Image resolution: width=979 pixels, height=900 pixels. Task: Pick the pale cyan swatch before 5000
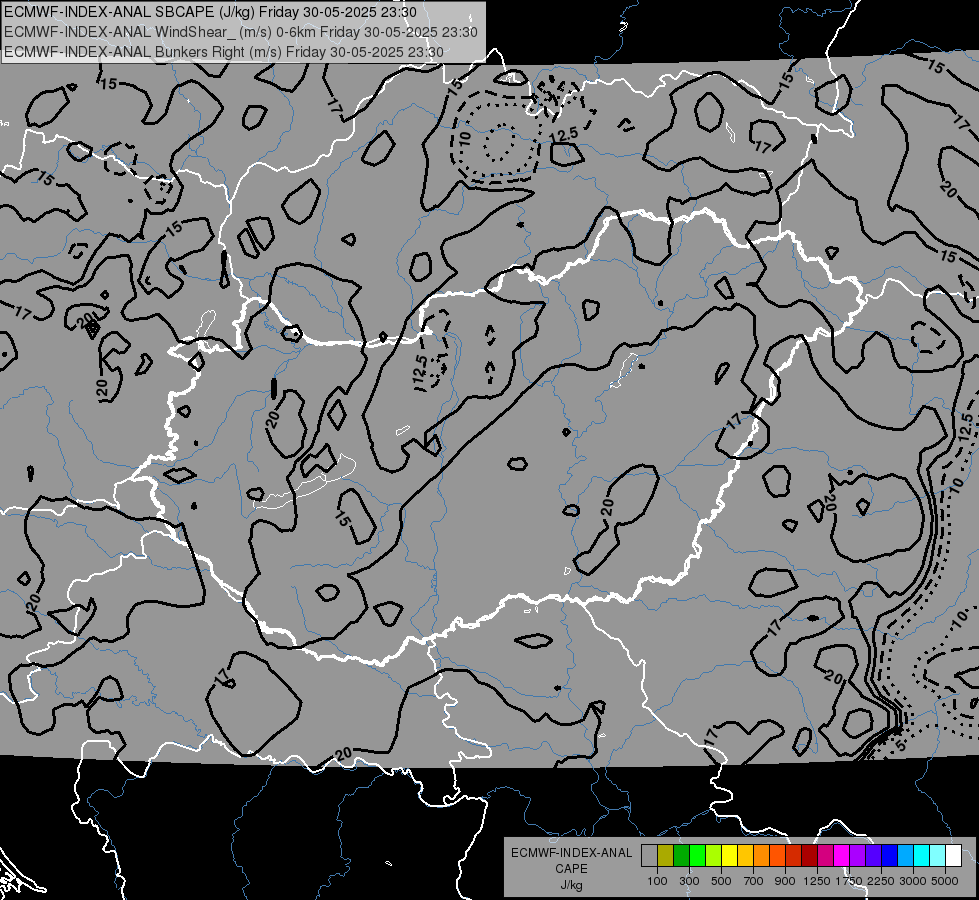point(938,856)
